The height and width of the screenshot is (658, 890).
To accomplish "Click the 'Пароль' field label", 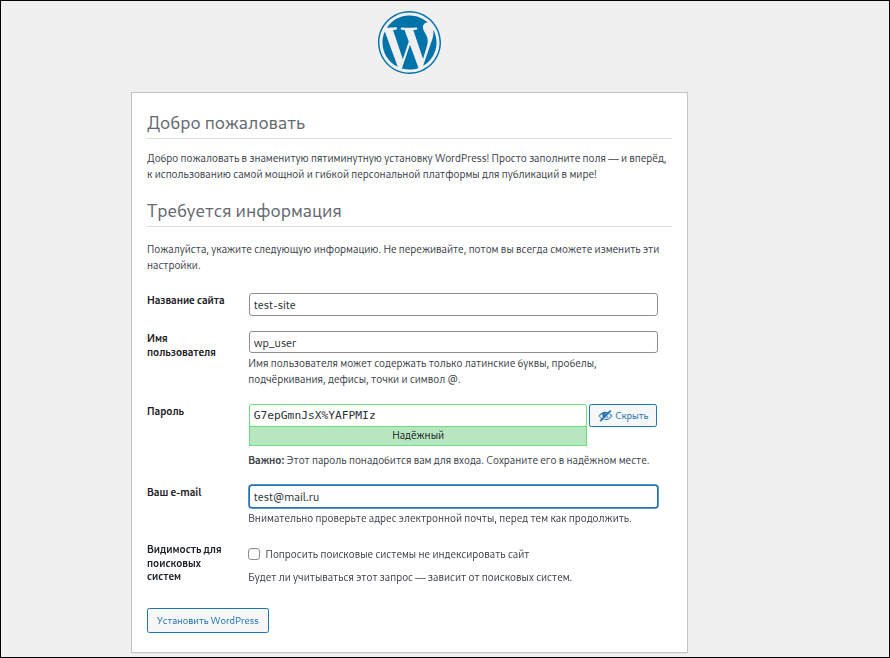I will pos(165,411).
